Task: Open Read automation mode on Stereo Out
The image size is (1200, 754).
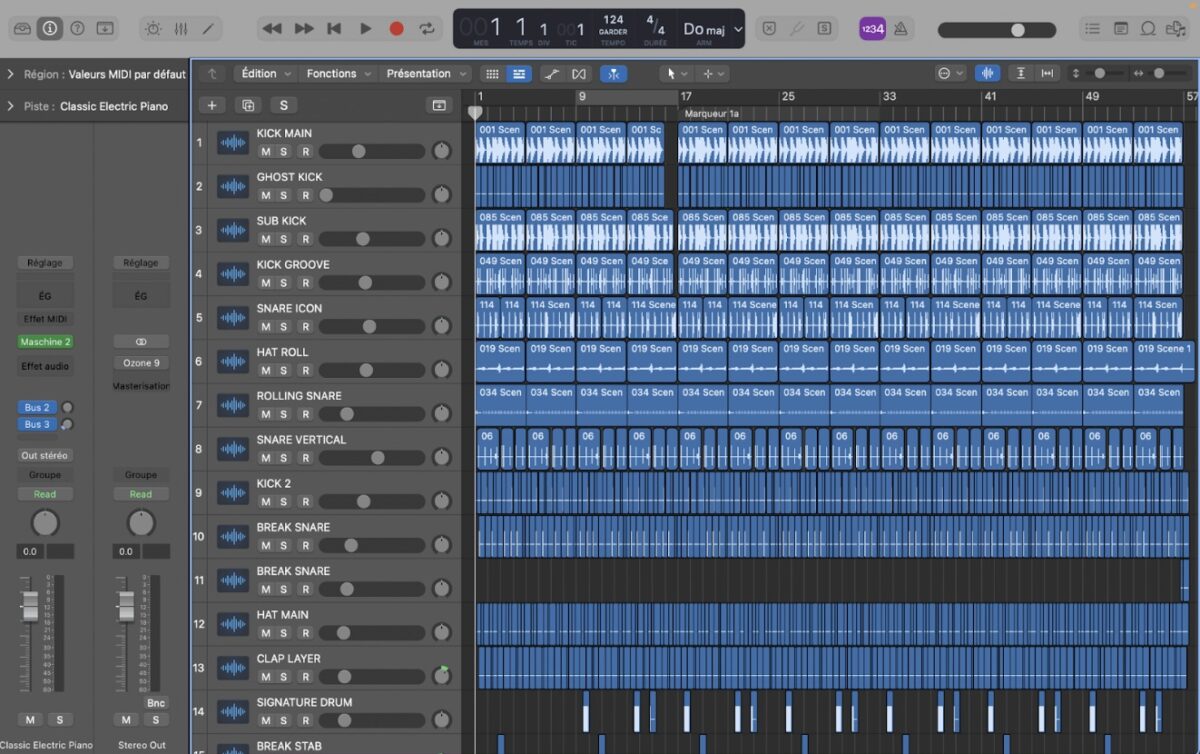Action: coord(141,494)
